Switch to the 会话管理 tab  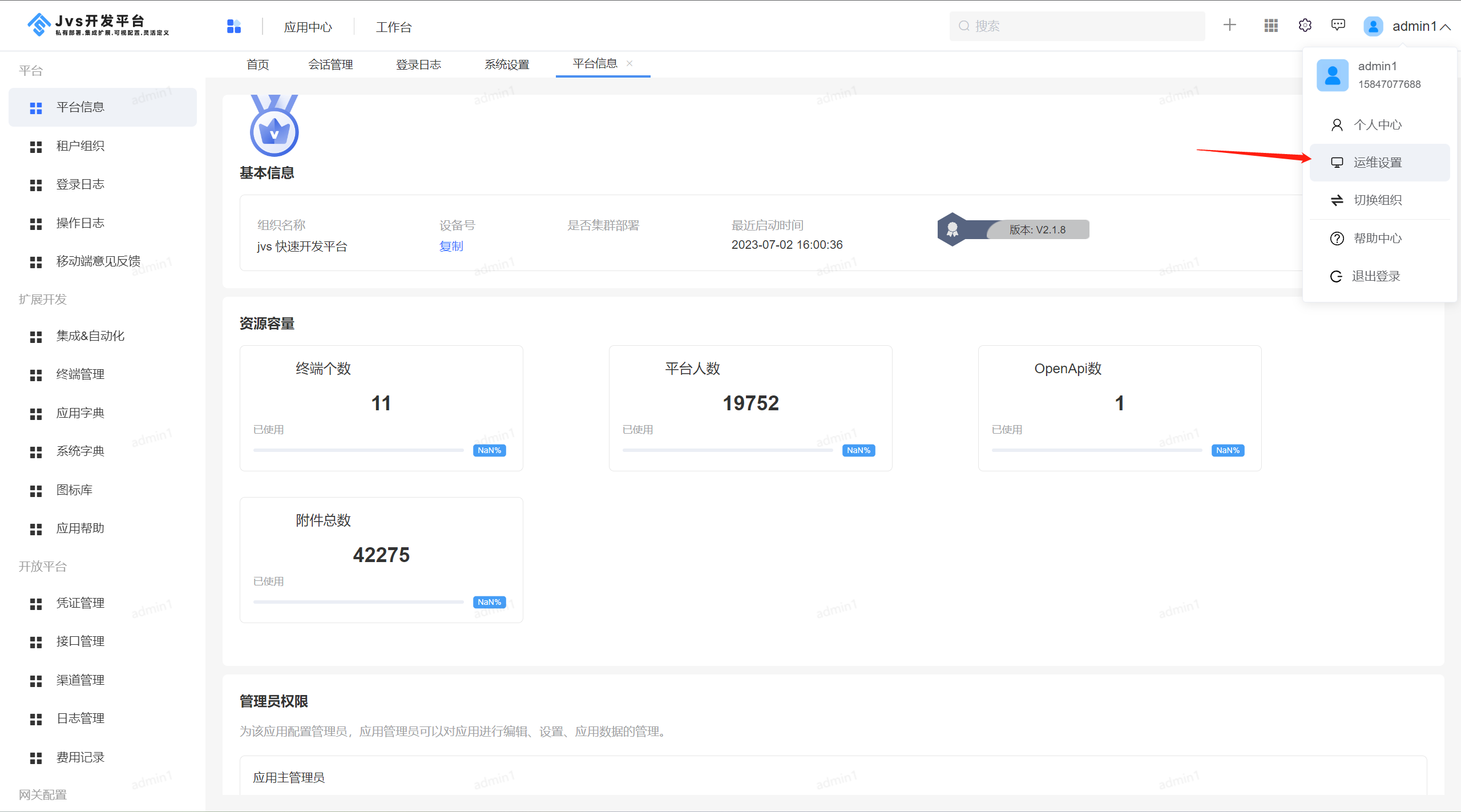click(x=330, y=64)
